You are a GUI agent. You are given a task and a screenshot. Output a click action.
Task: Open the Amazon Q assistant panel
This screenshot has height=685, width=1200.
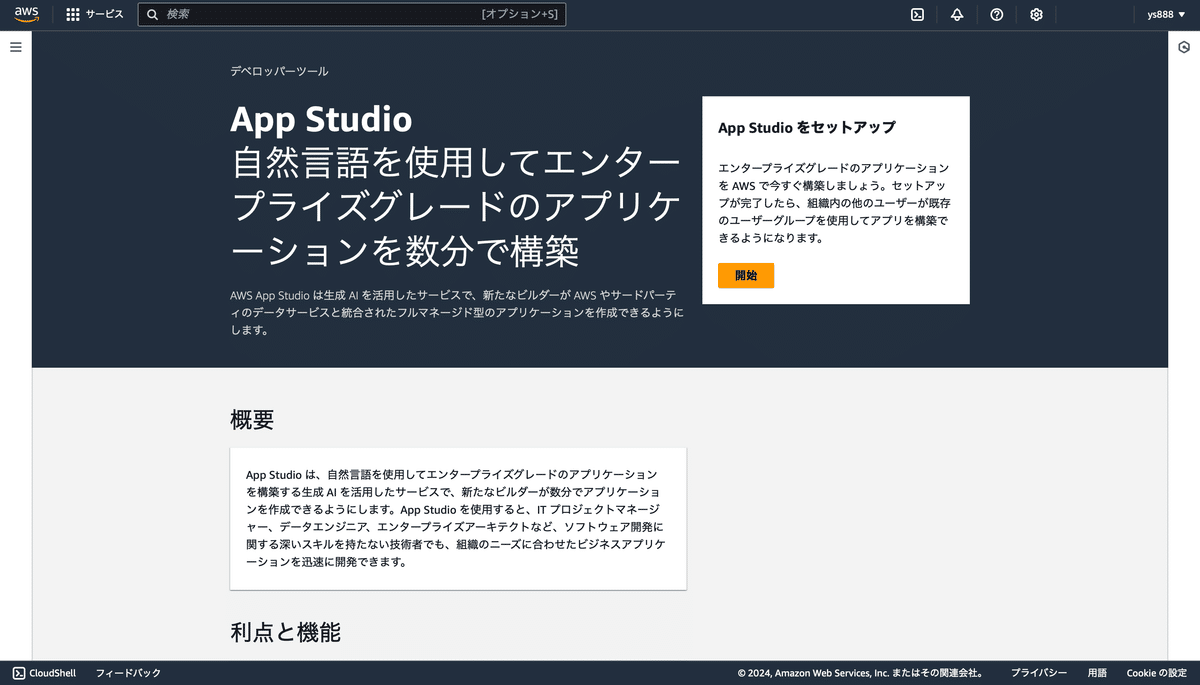1185,46
